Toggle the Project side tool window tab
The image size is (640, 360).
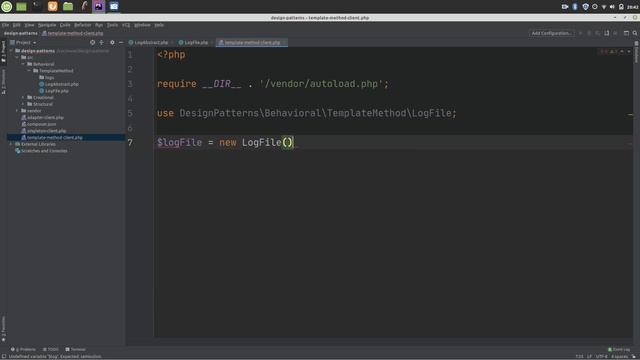[4, 52]
